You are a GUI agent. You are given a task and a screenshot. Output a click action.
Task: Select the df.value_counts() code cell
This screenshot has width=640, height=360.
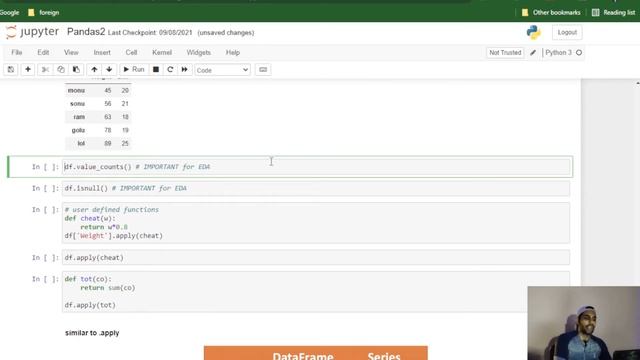[x=316, y=167]
